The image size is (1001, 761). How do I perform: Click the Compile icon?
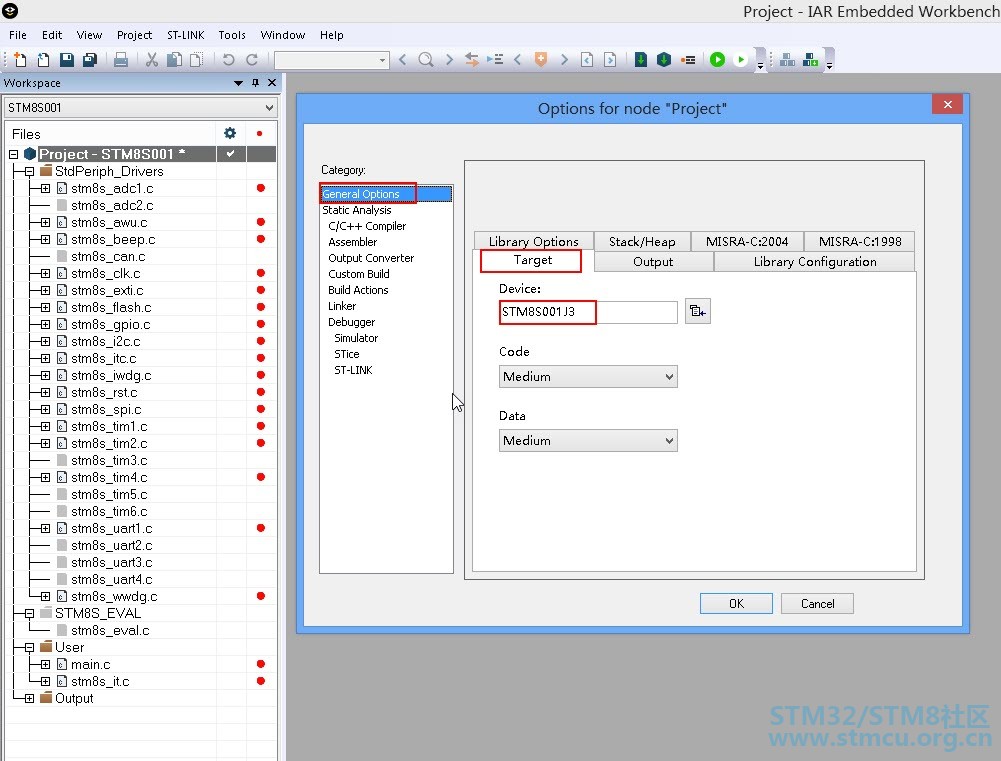641,60
